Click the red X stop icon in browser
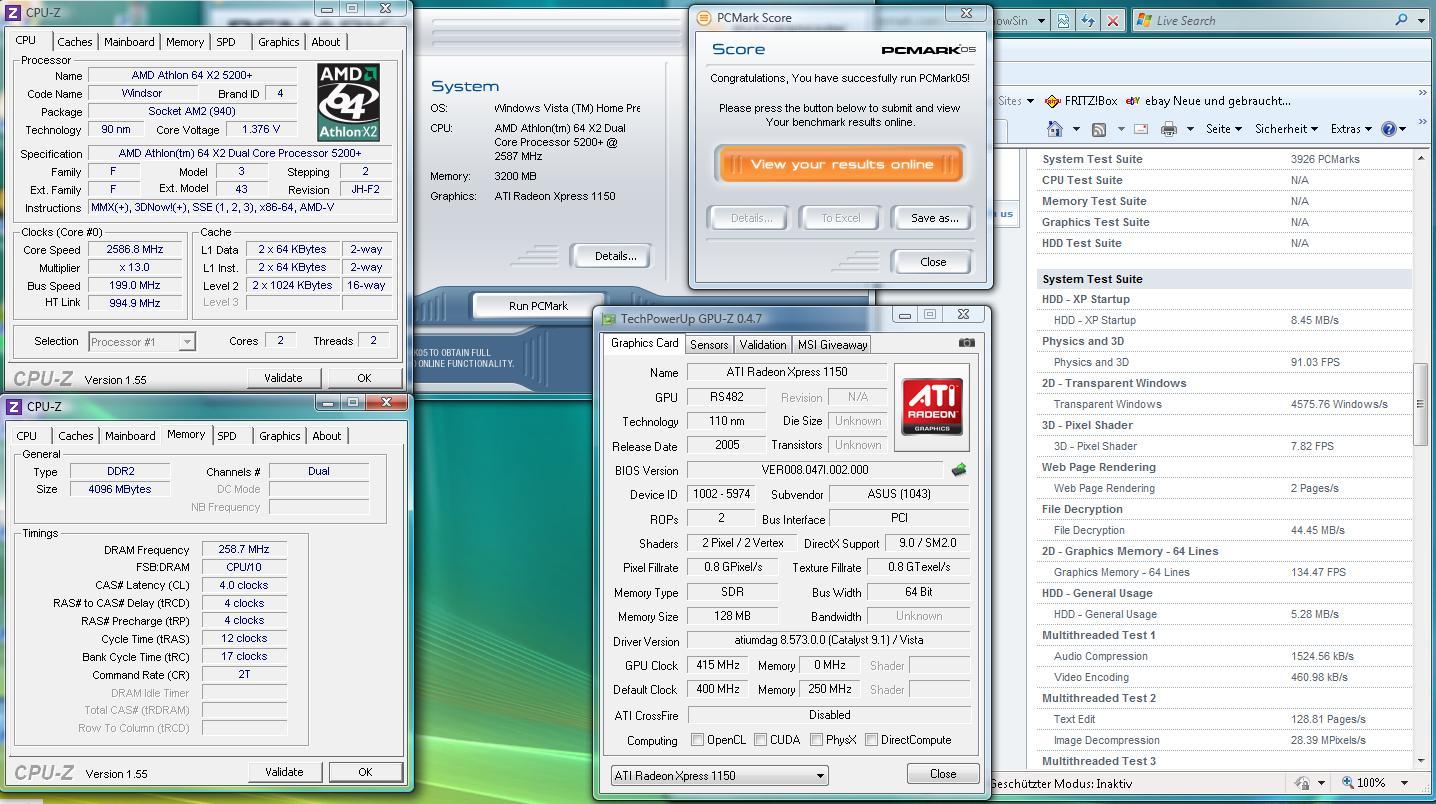 [1112, 20]
